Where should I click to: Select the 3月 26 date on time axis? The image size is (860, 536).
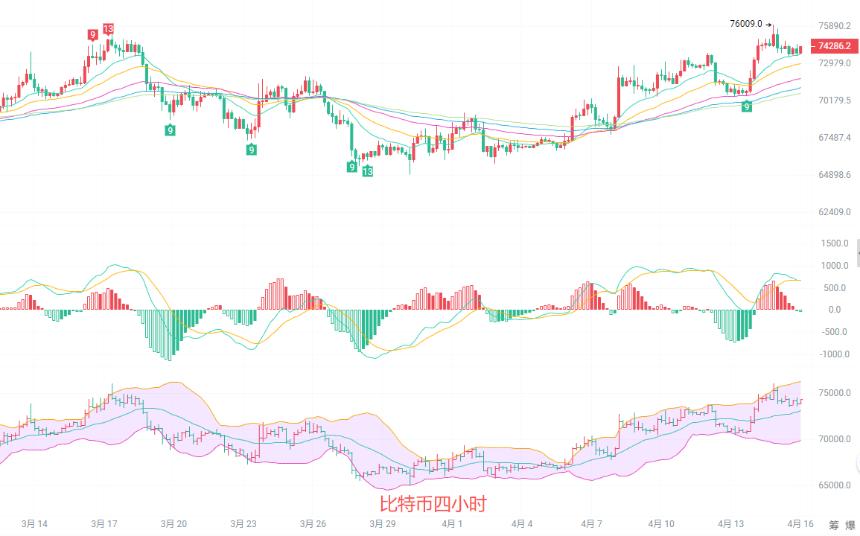(313, 524)
